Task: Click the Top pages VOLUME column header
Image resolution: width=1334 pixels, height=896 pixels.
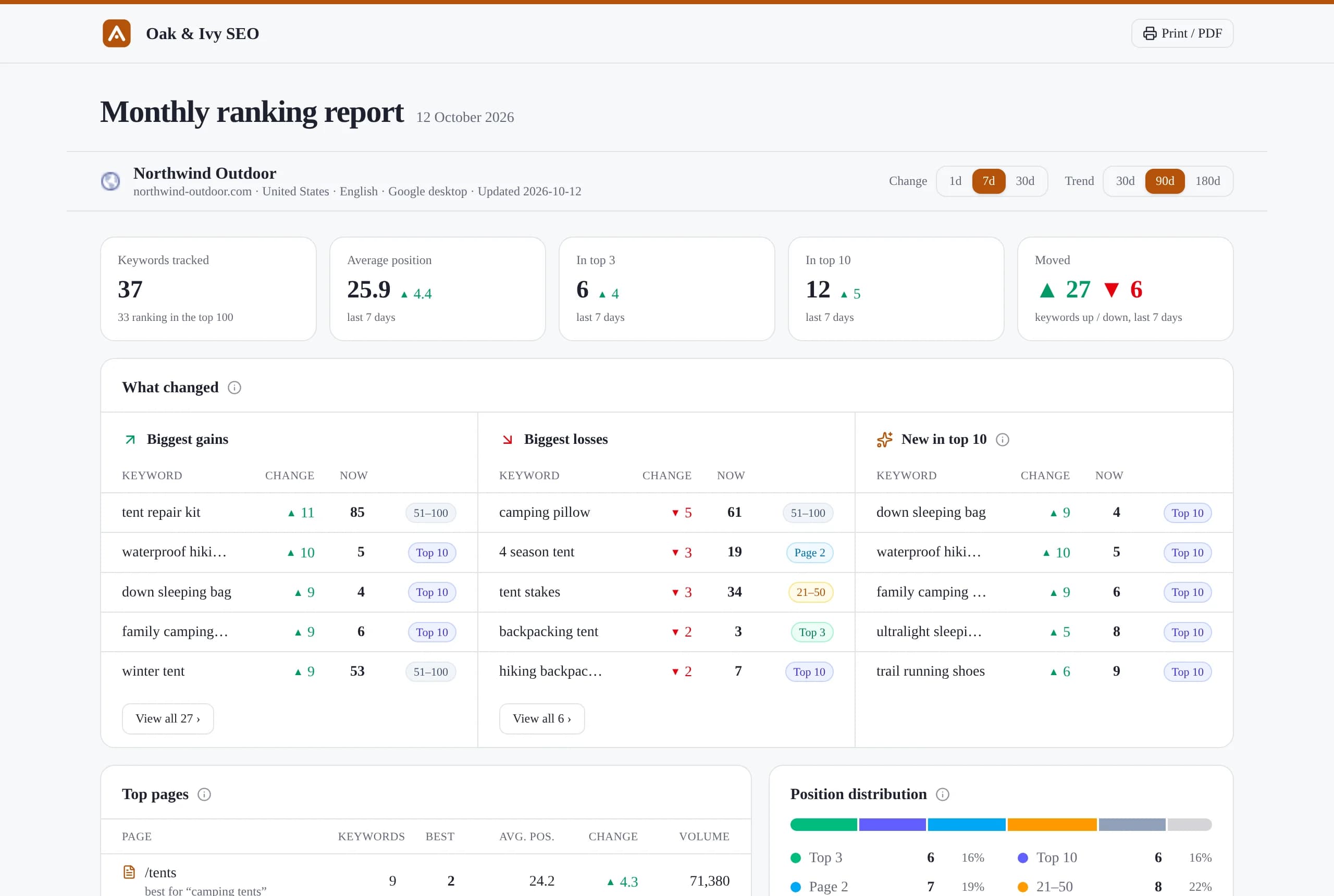Action: click(704, 836)
